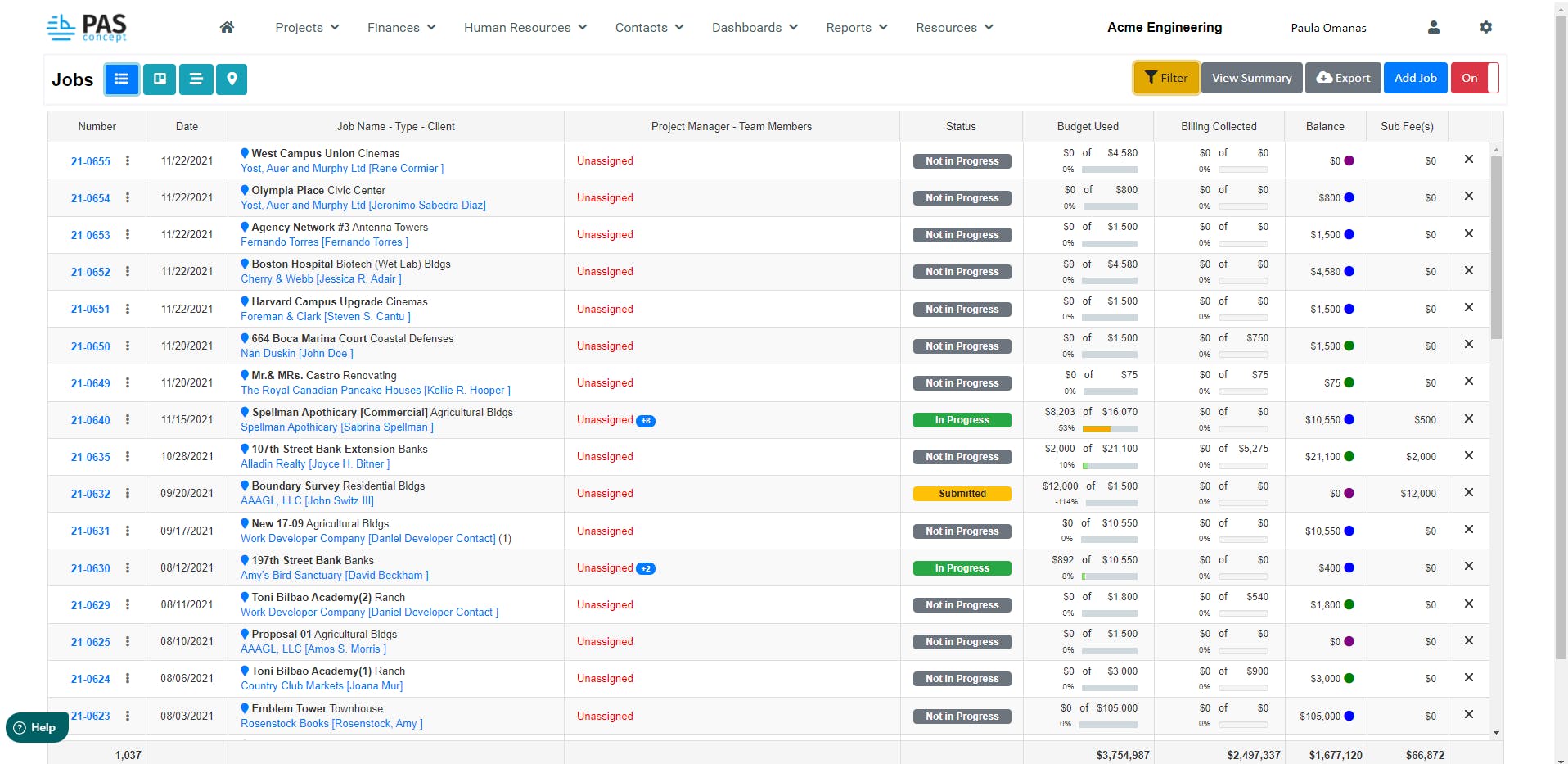Show the +2 team members badge
The width and height of the screenshot is (1568, 764).
[646, 568]
